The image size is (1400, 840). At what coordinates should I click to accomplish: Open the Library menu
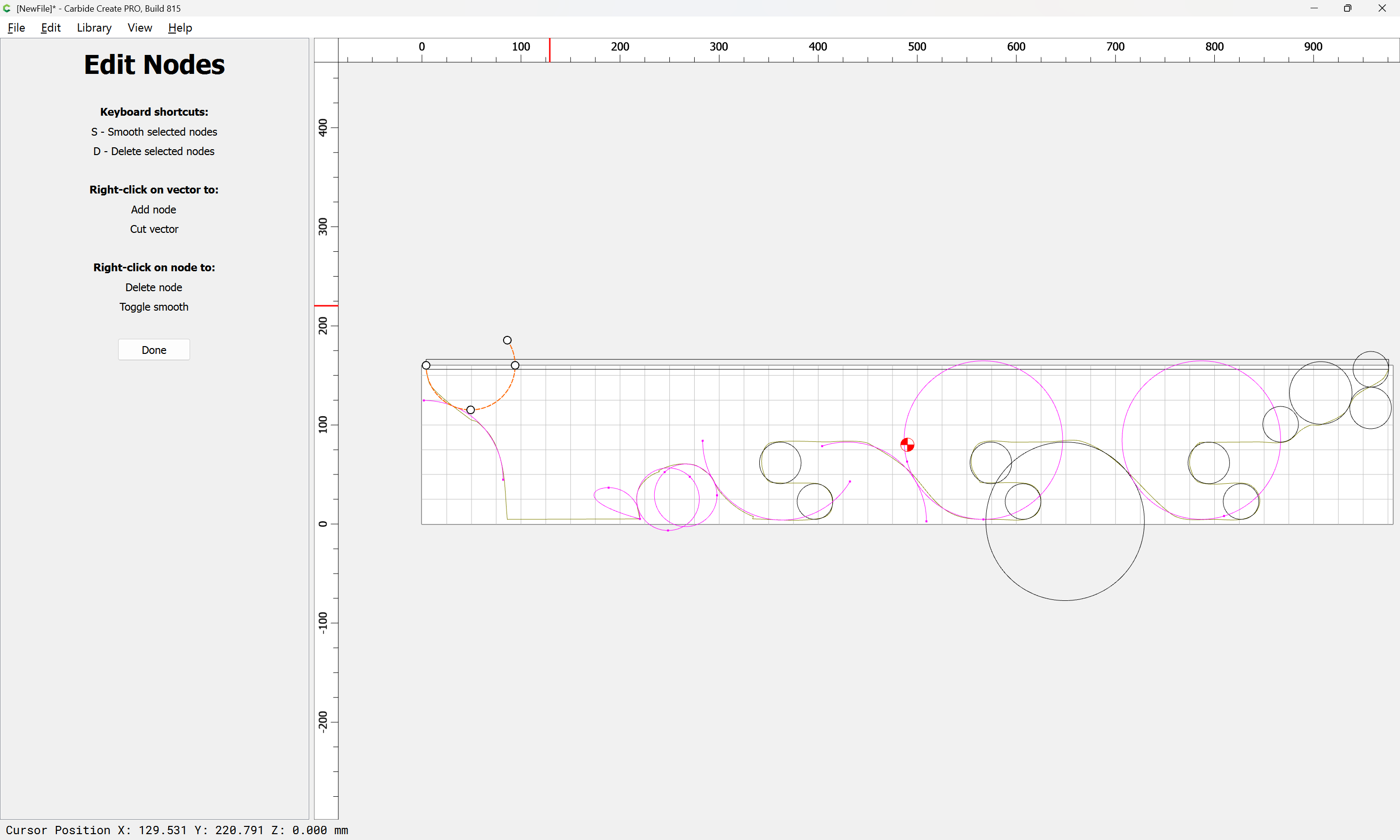point(94,28)
